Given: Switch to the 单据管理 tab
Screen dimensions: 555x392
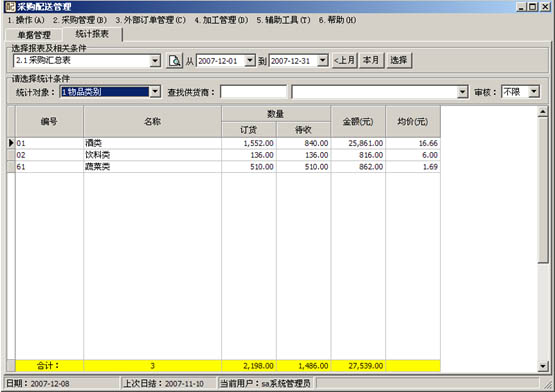Looking at the screenshot, I should 34,35.
